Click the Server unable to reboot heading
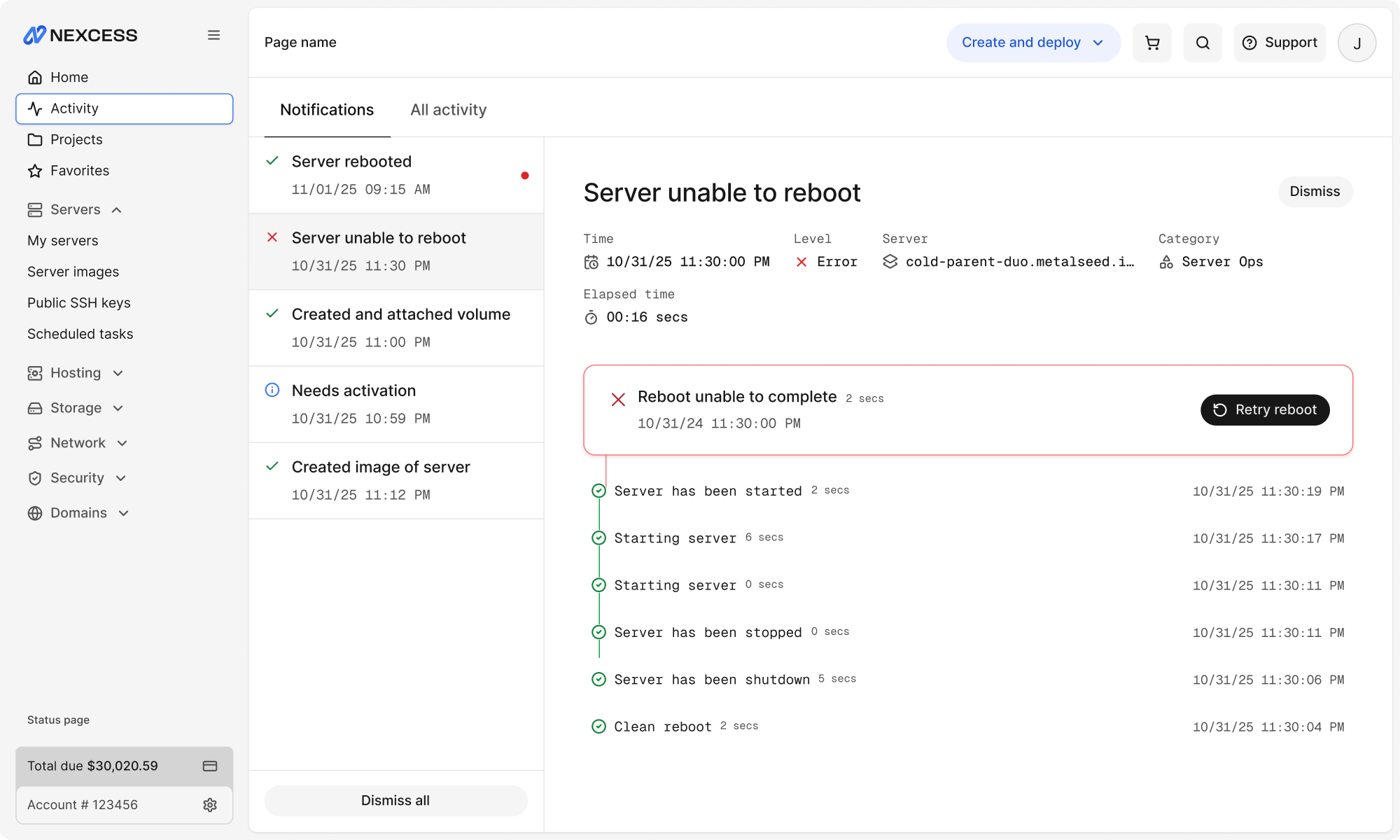This screenshot has width=1400, height=840. [722, 192]
